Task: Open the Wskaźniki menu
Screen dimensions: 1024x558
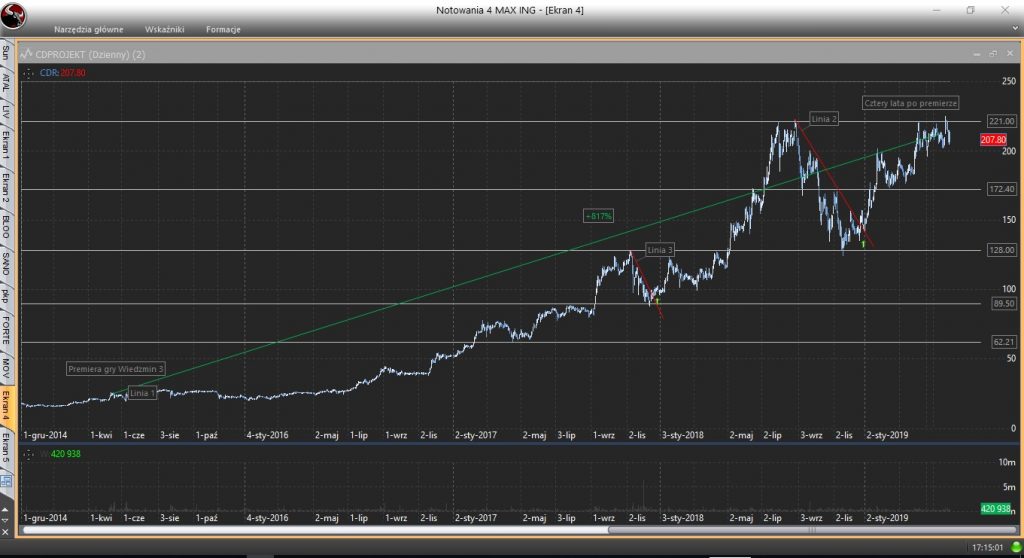Action: click(164, 29)
